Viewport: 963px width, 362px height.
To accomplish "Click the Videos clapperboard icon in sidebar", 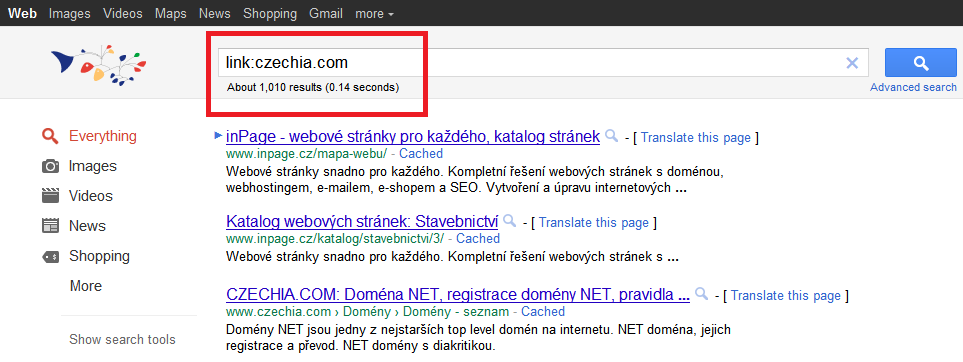I will pyautogui.click(x=50, y=197).
